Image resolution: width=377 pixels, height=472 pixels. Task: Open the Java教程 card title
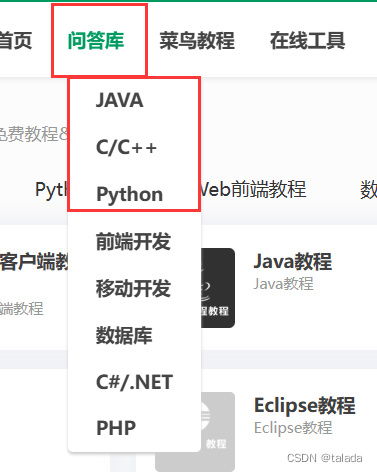coord(293,261)
